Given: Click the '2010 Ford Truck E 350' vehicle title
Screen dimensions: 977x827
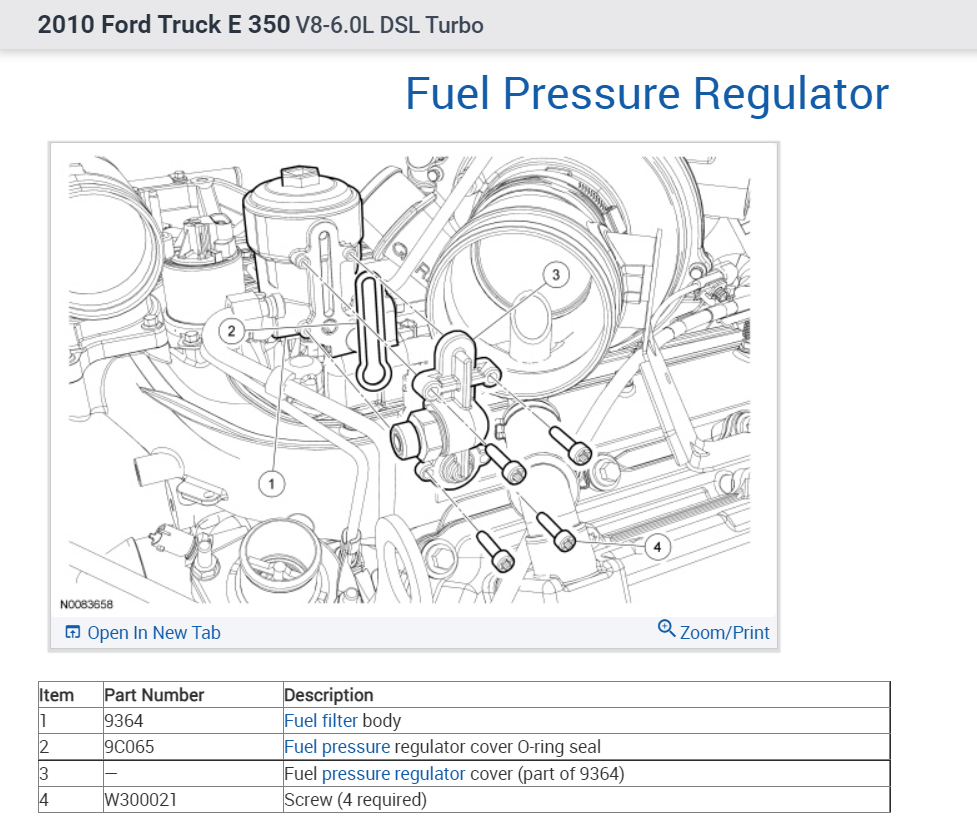Looking at the screenshot, I should (163, 25).
